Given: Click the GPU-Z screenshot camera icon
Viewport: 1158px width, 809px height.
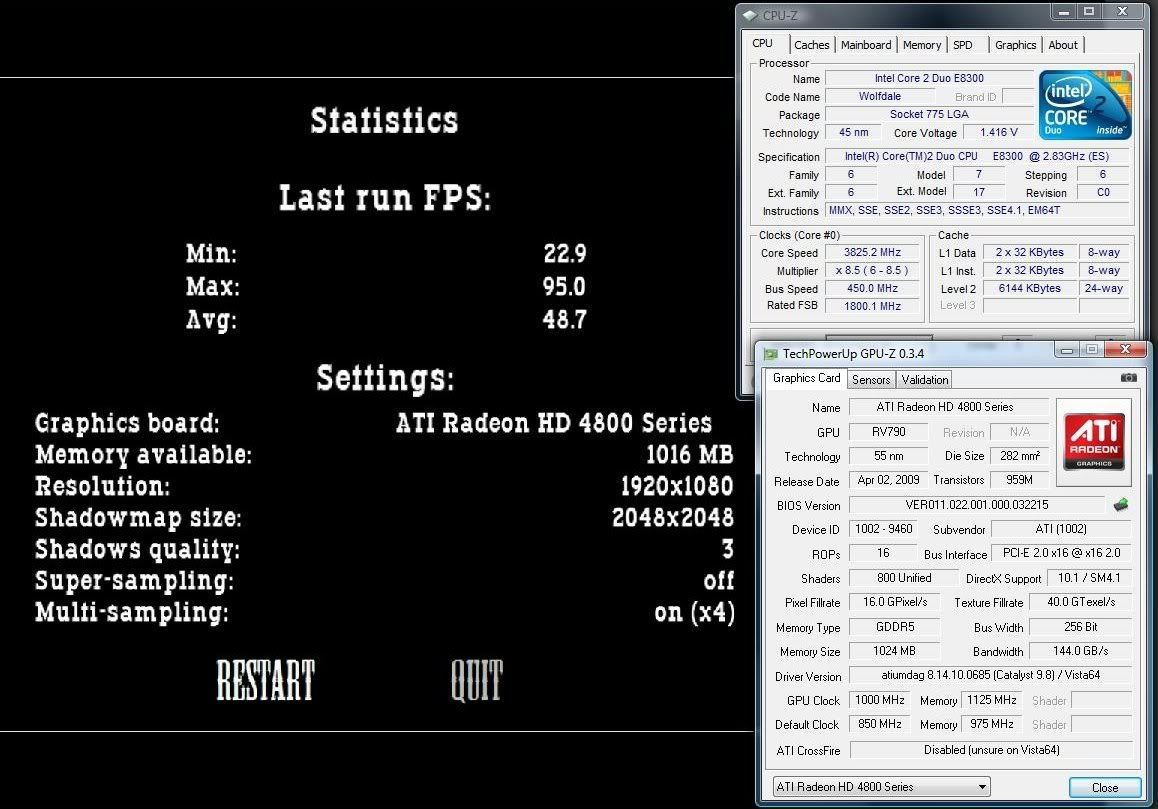Looking at the screenshot, I should (x=1128, y=378).
